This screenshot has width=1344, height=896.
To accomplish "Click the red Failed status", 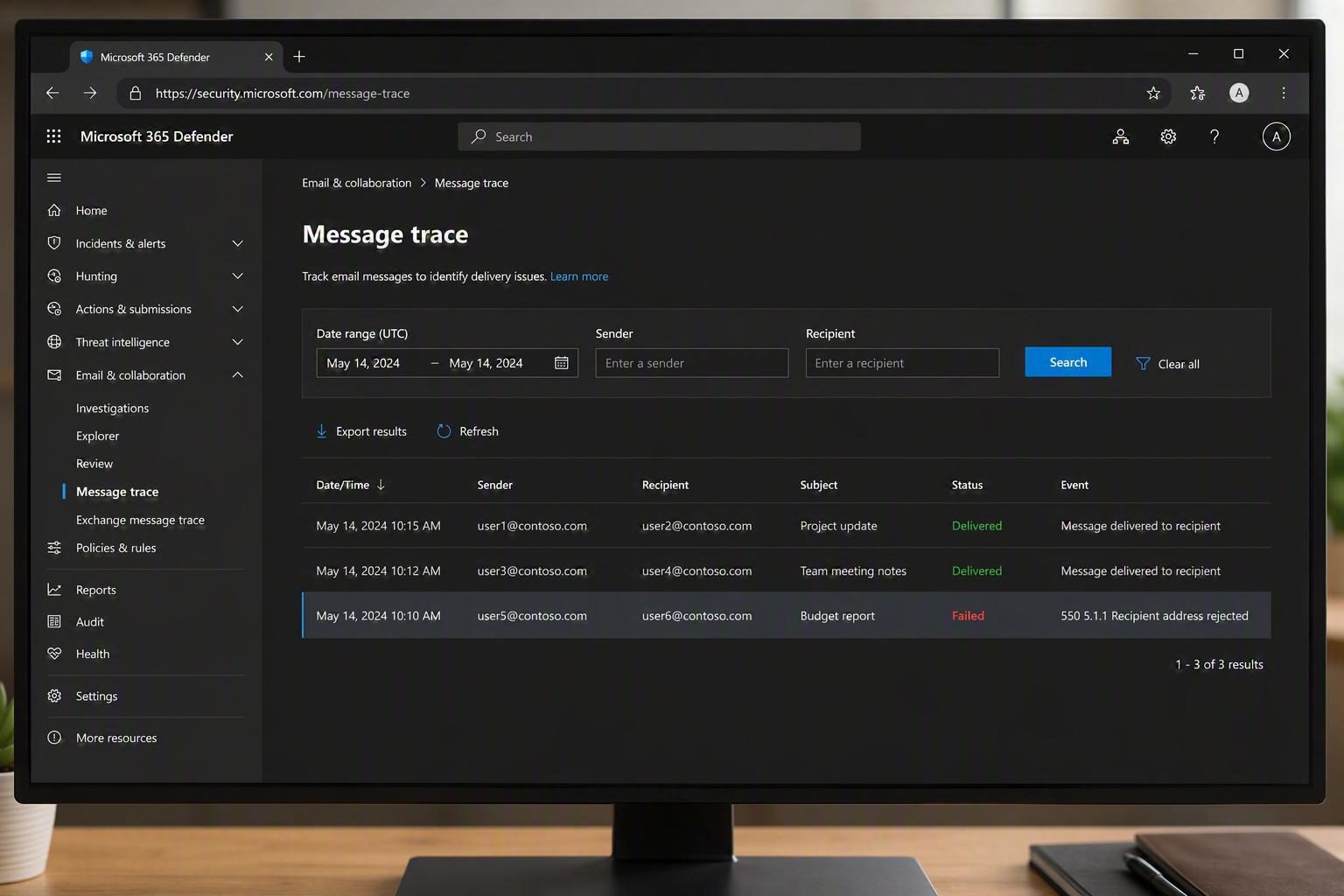I will (968, 616).
